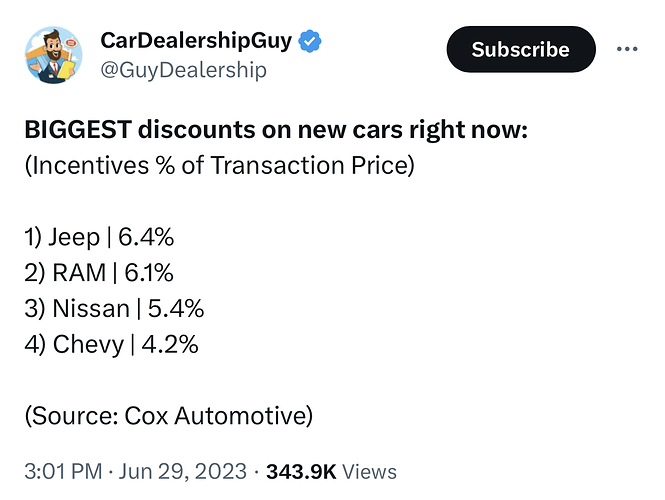Click the blue verified checkmark badge
The width and height of the screenshot is (665, 500).
[x=310, y=41]
